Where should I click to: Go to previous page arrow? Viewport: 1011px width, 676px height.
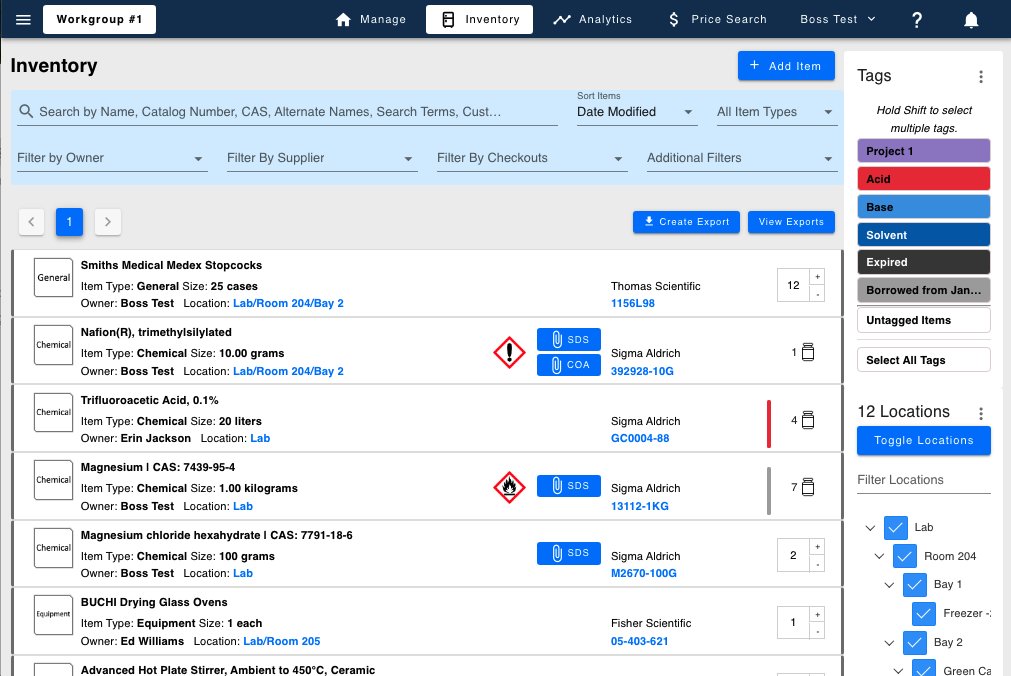[32, 222]
